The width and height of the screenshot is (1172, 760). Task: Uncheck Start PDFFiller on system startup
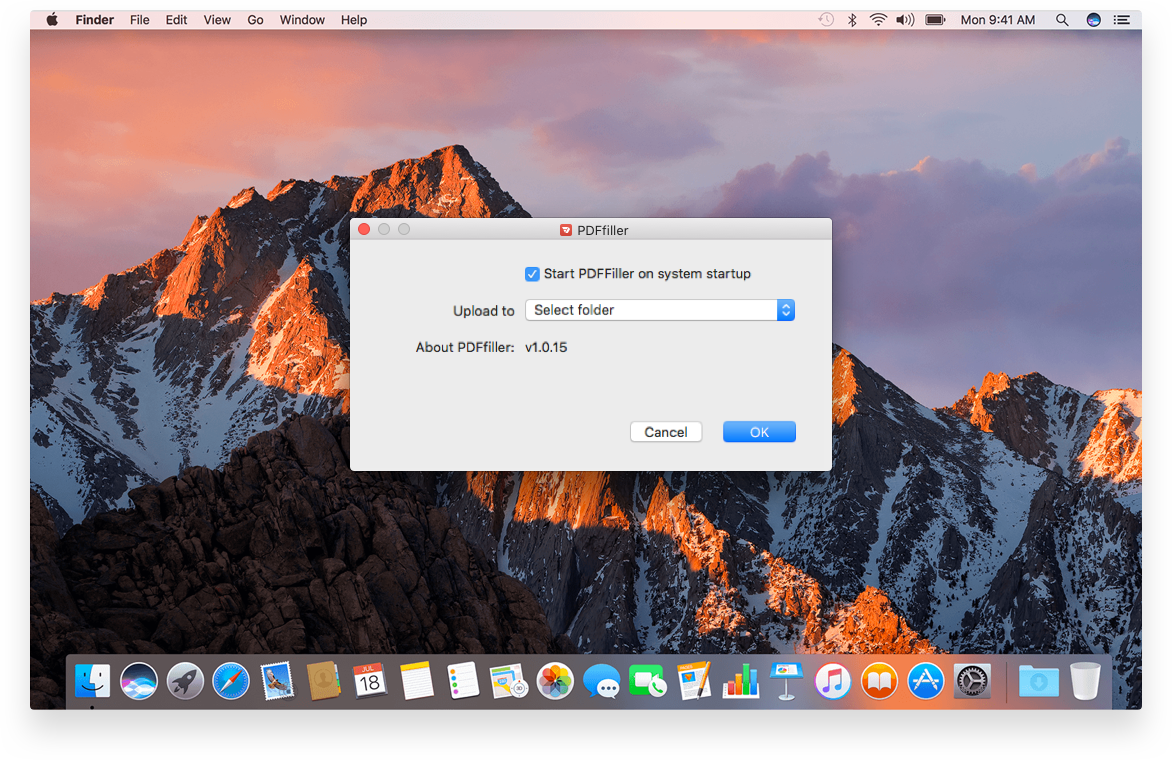point(532,274)
